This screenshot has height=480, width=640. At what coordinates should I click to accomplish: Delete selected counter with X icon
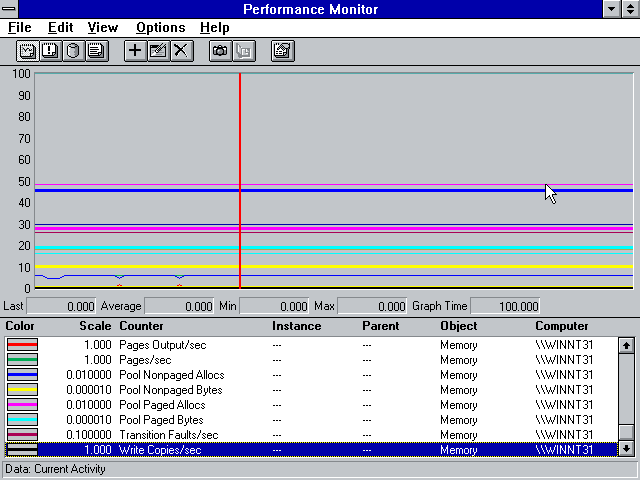(182, 51)
